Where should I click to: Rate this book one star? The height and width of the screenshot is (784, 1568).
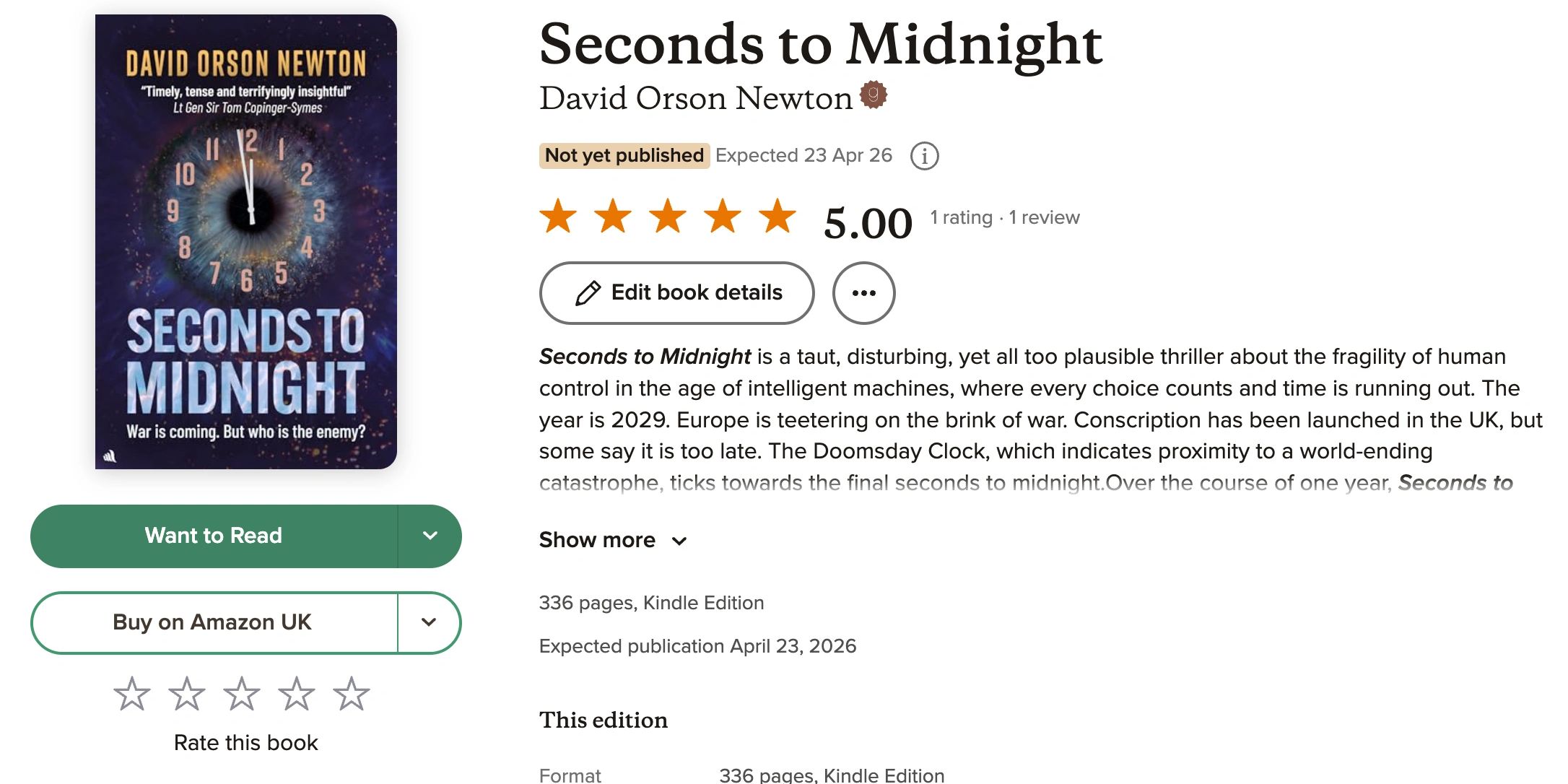click(132, 694)
